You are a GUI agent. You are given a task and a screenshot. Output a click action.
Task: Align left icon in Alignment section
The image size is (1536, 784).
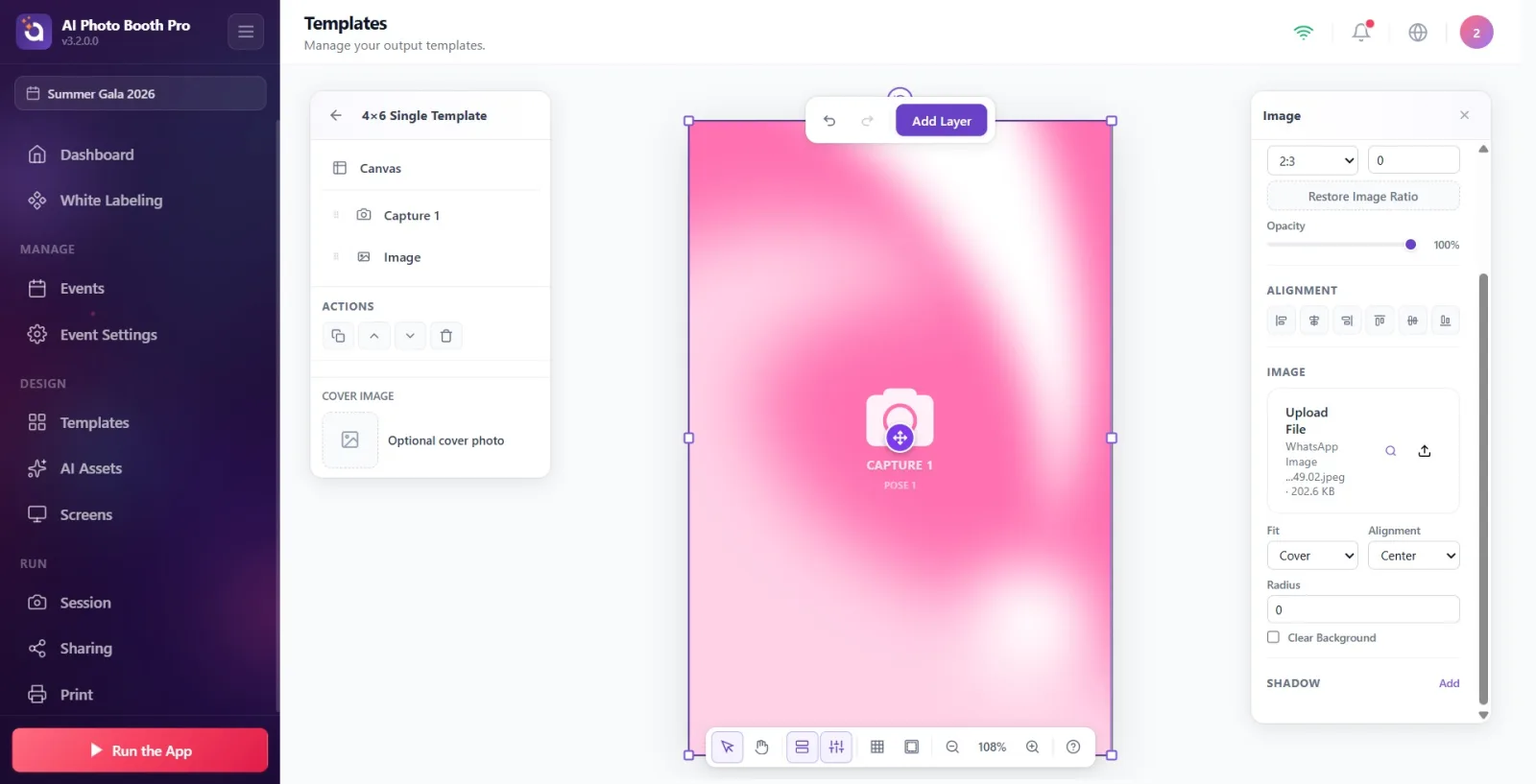(1281, 321)
